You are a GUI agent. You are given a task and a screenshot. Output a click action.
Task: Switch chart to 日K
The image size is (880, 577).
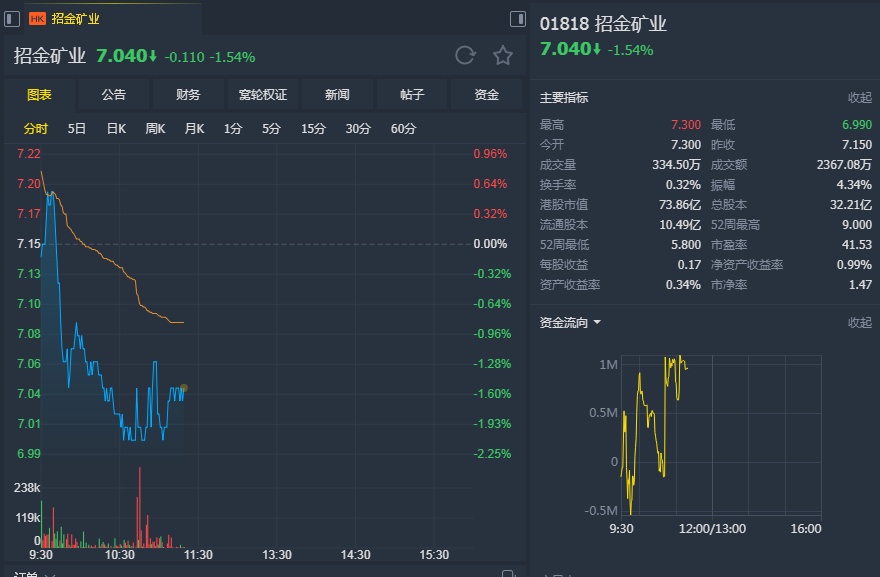point(116,129)
